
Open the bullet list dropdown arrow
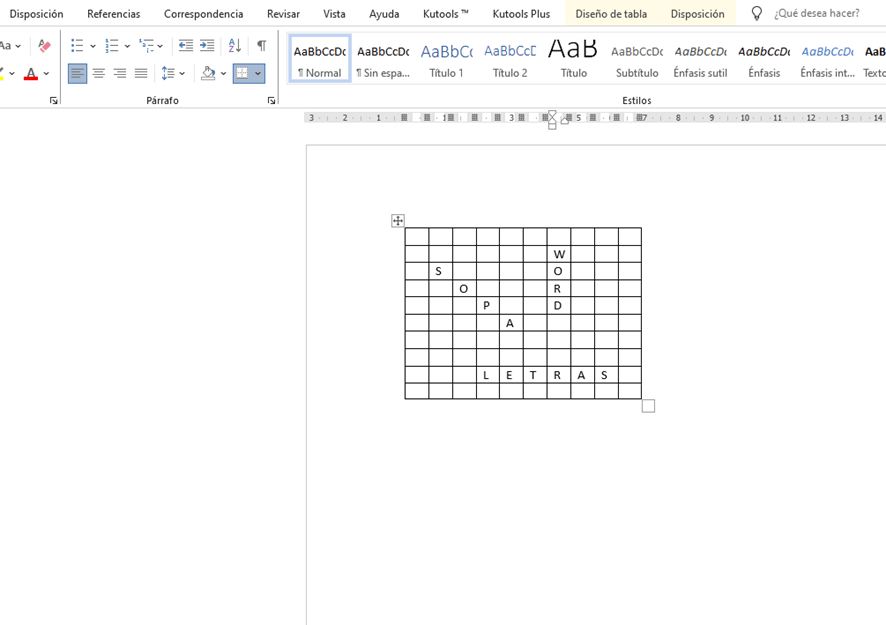(x=93, y=46)
